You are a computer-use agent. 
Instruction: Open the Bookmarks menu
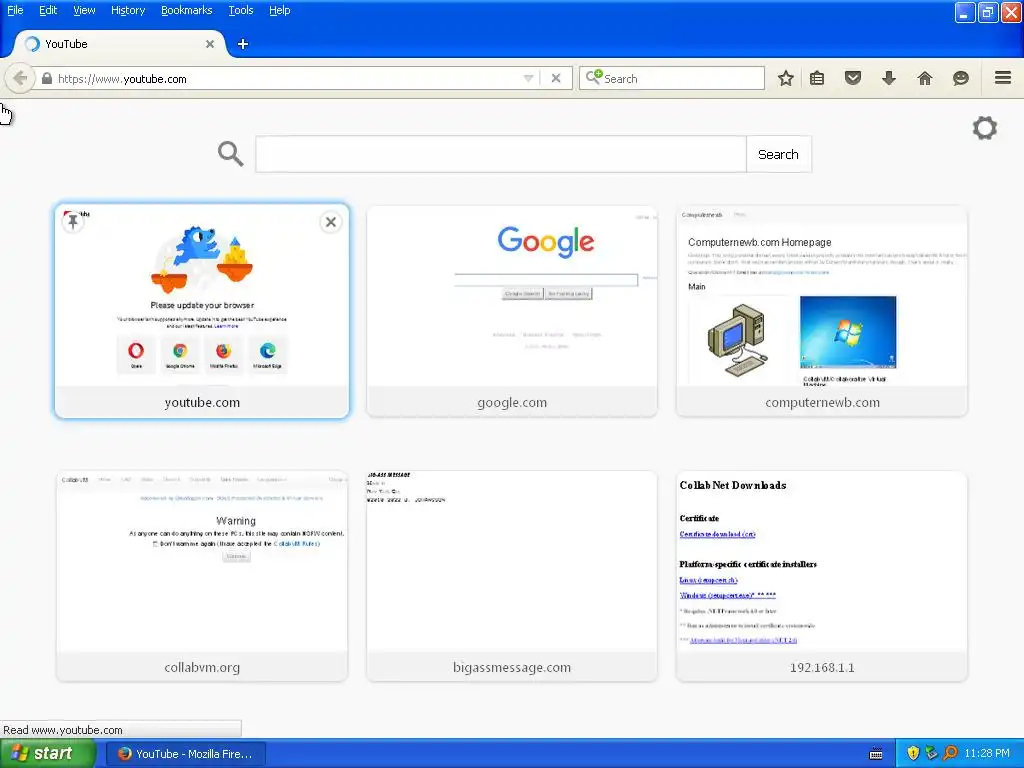[x=187, y=10]
